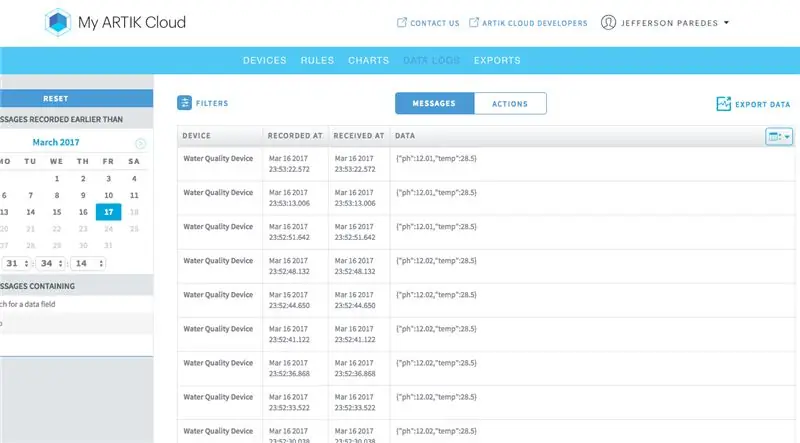Viewport: 800px width, 443px height.
Task: Click the My ARTIK Cloud logo icon
Action: pyautogui.click(x=57, y=22)
